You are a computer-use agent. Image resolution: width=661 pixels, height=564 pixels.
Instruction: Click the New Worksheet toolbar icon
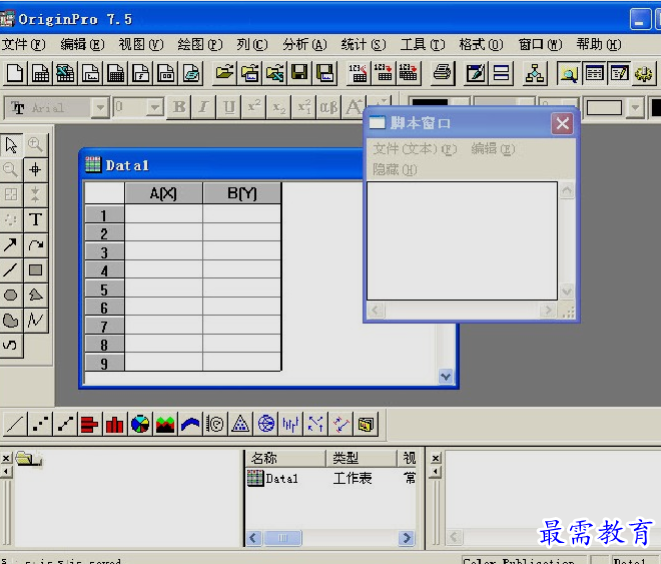click(x=40, y=73)
